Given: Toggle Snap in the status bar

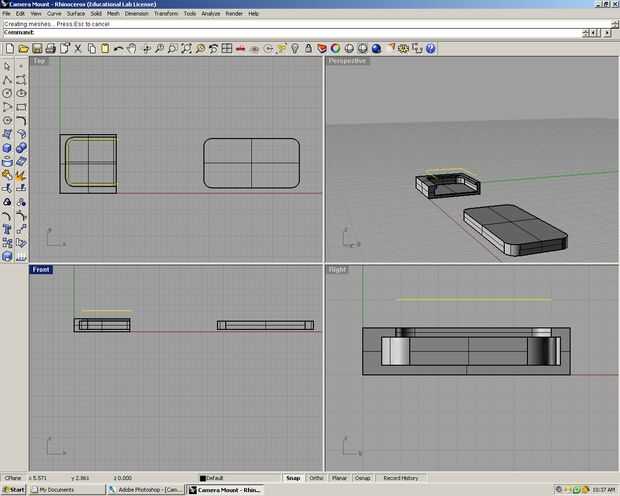Looking at the screenshot, I should [293, 478].
